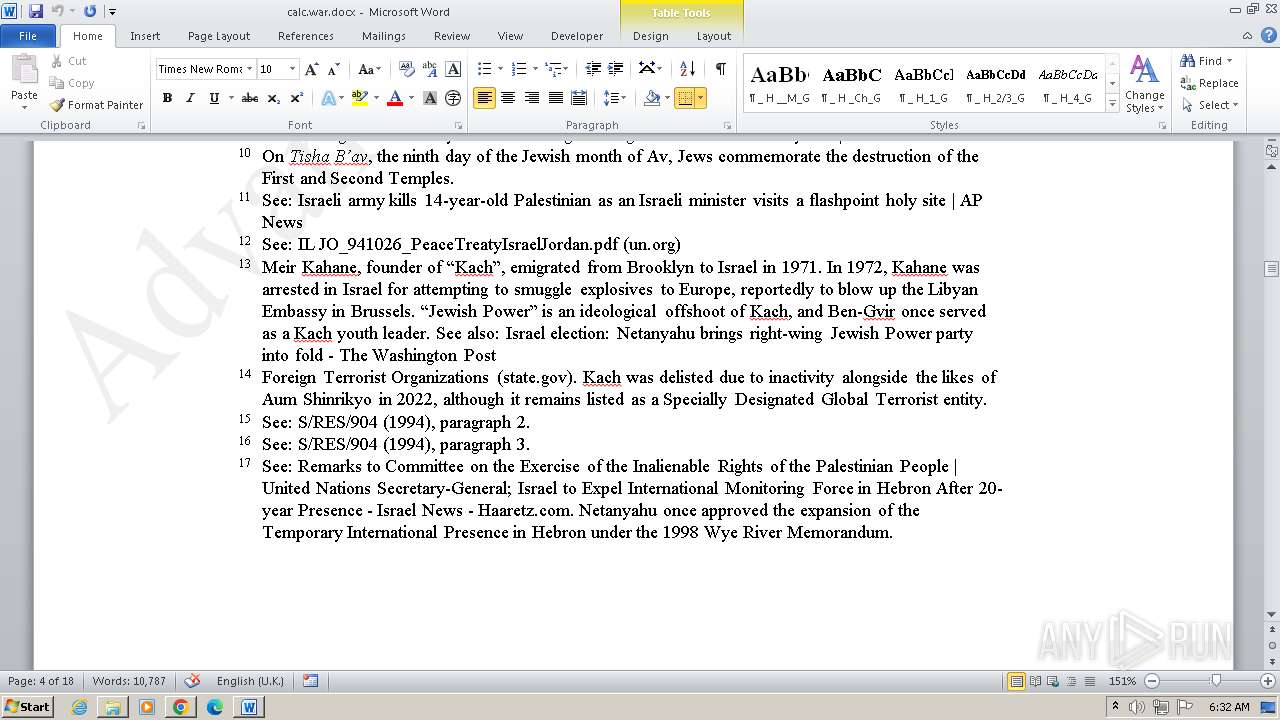Click Change Styles icon
Viewport: 1280px width, 720px height.
[1144, 84]
